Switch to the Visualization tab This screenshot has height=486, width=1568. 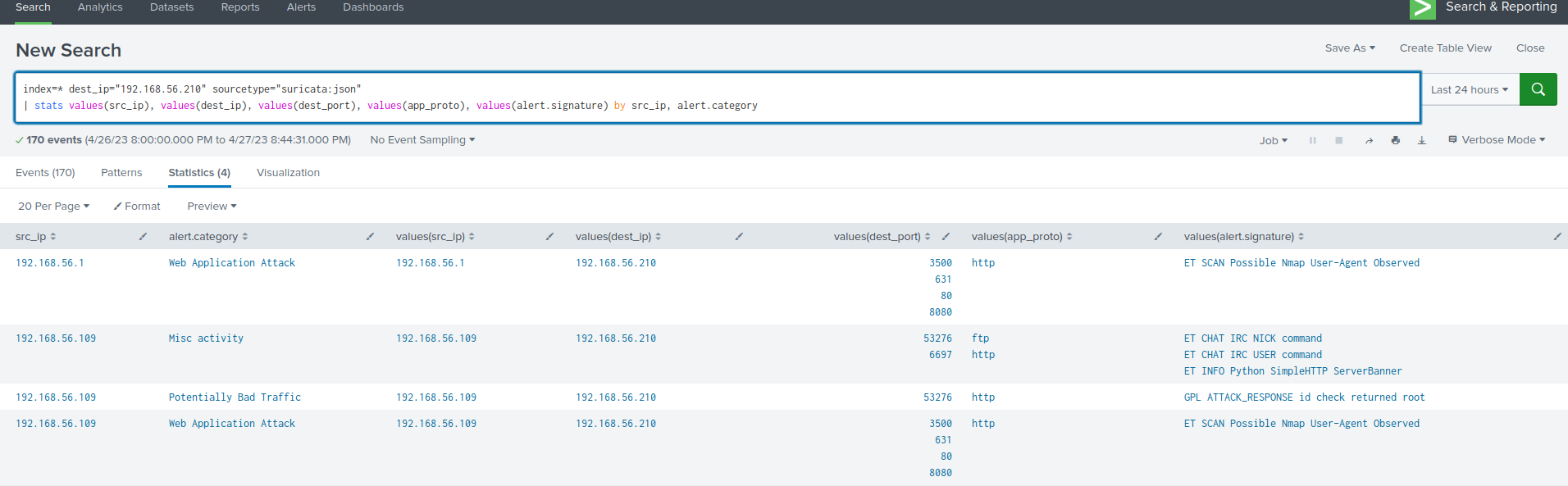pyautogui.click(x=288, y=173)
